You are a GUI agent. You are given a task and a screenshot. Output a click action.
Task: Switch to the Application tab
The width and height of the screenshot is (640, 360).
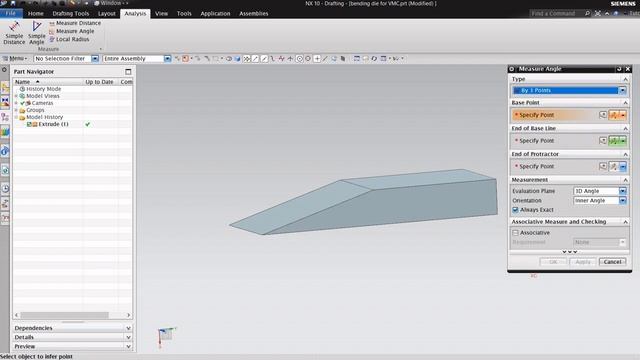(215, 13)
